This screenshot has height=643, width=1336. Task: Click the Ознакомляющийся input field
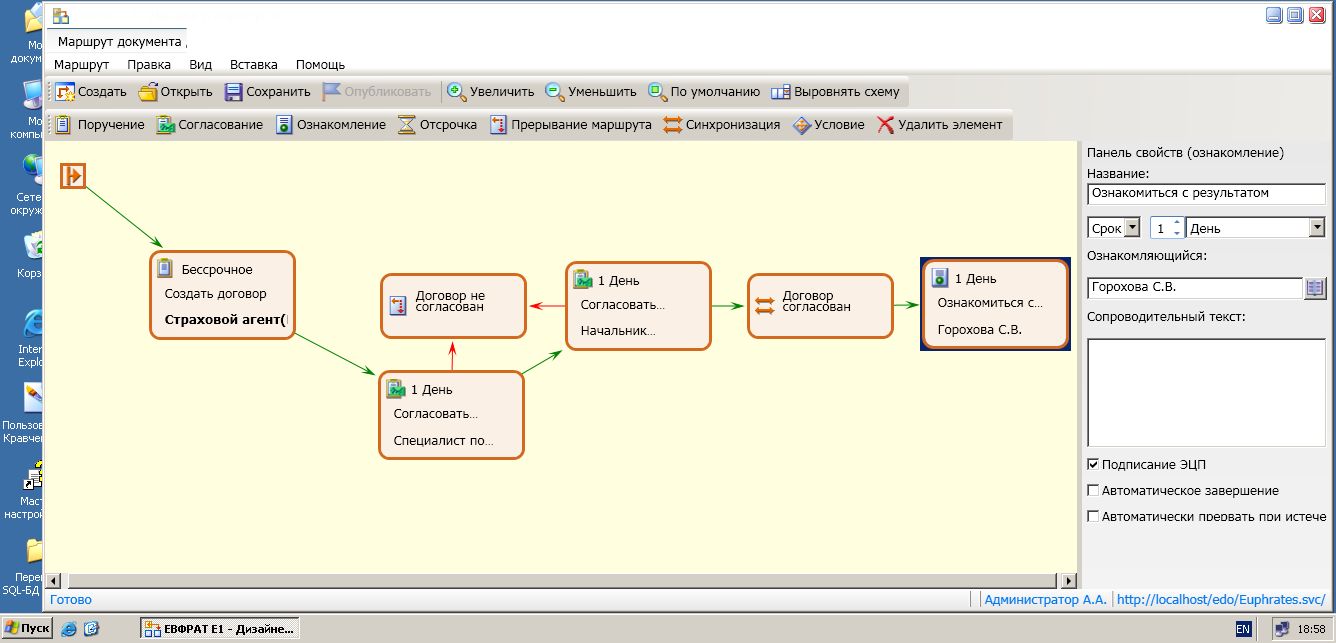tap(1194, 288)
